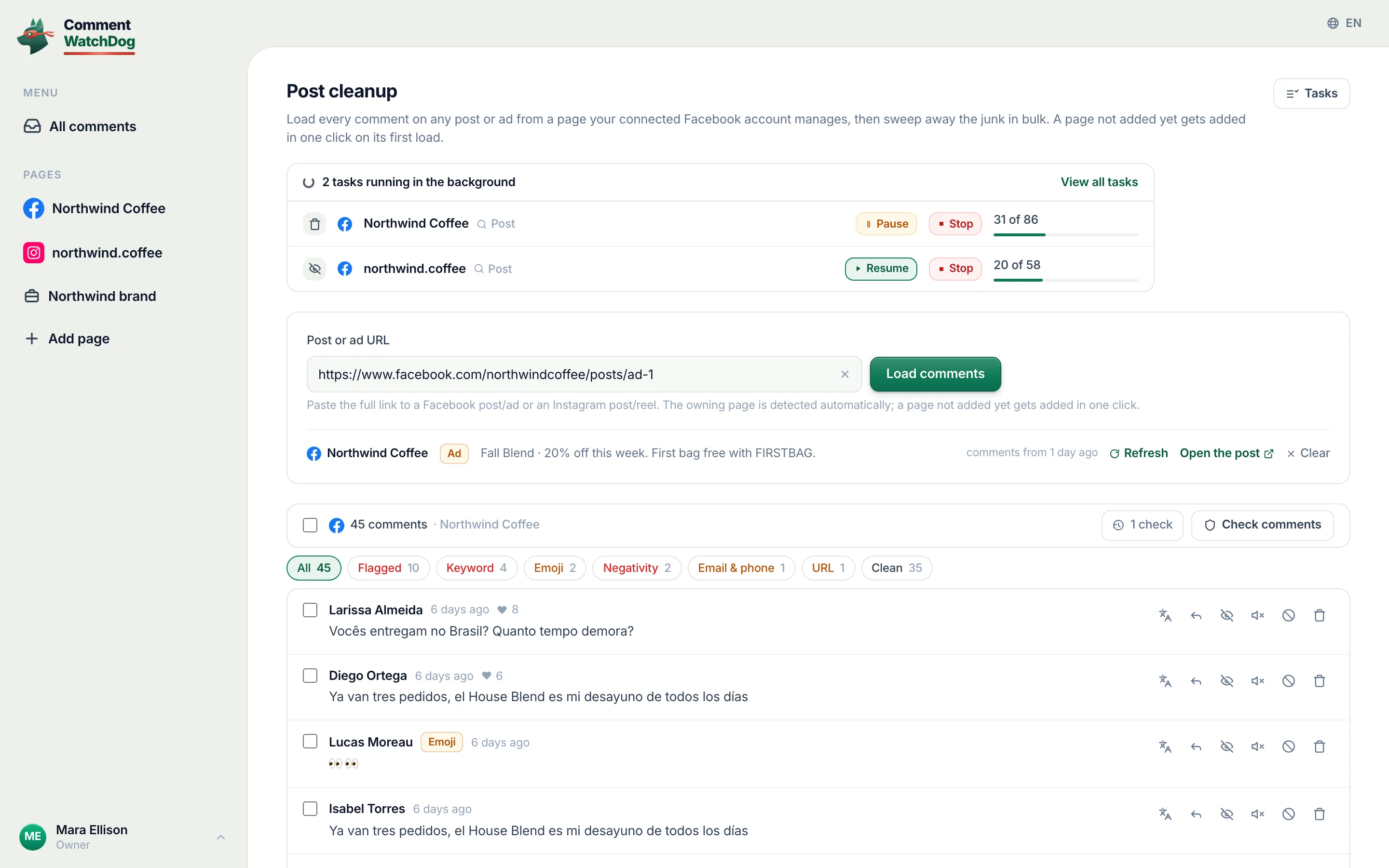The width and height of the screenshot is (1389, 868).
Task: Tick Diego Ortega's comment checkbox
Action: [x=310, y=676]
